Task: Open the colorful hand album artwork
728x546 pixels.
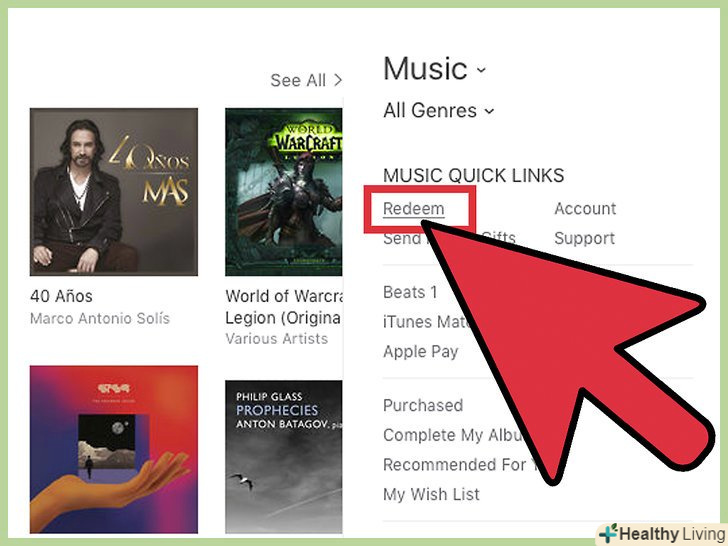Action: click(114, 449)
